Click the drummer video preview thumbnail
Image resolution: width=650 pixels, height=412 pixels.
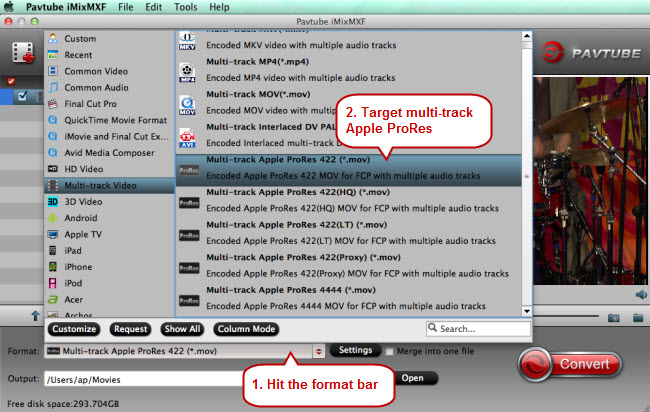pyautogui.click(x=590, y=180)
